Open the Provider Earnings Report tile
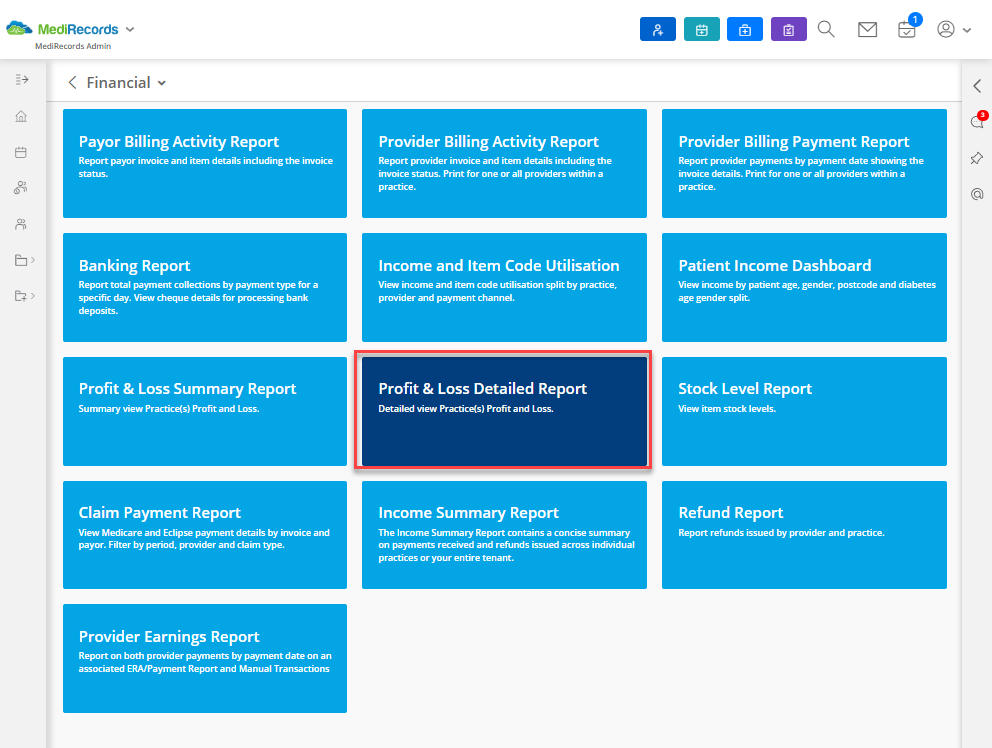The width and height of the screenshot is (992, 748). (x=205, y=658)
